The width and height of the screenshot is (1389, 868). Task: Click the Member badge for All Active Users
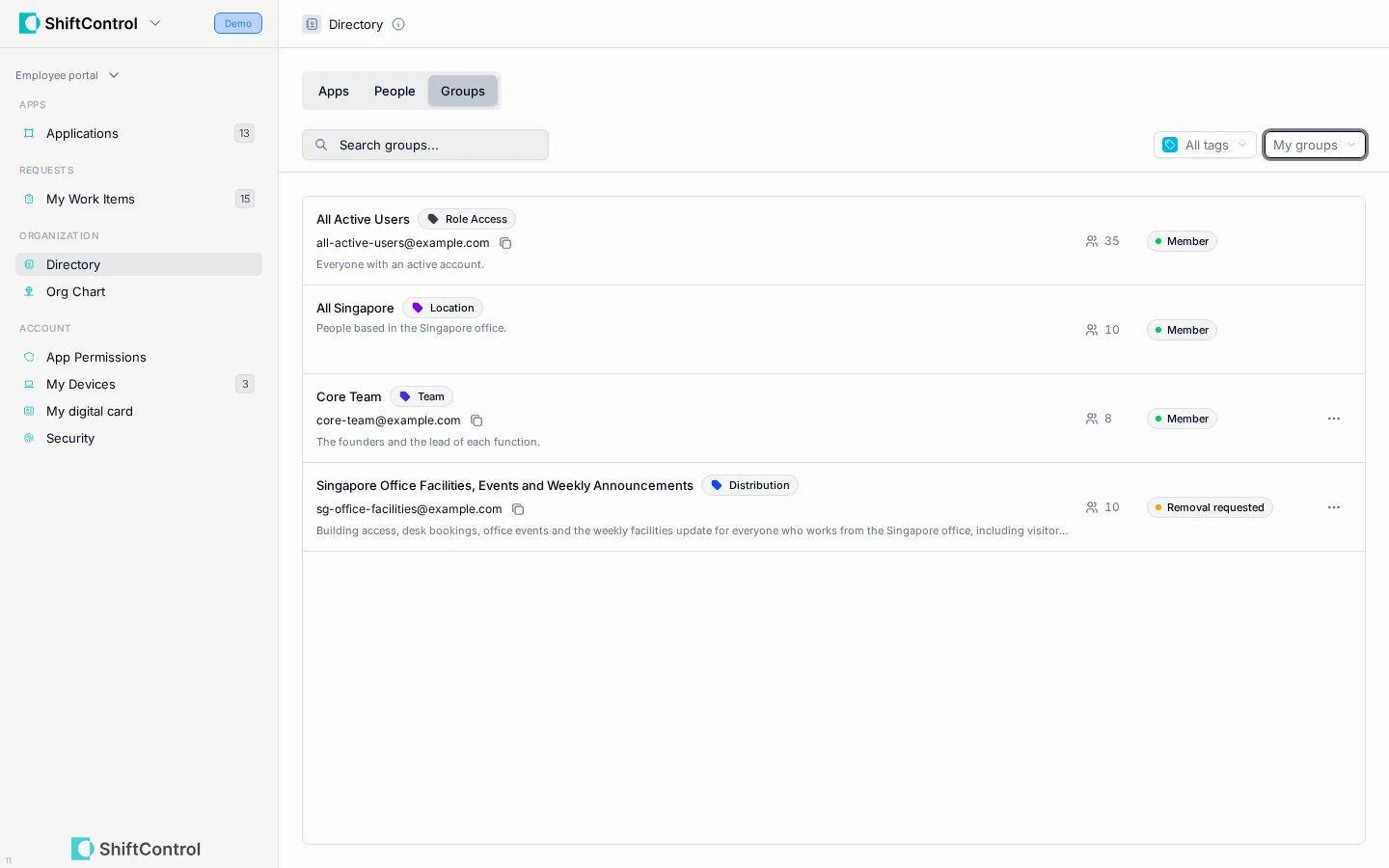coord(1182,241)
